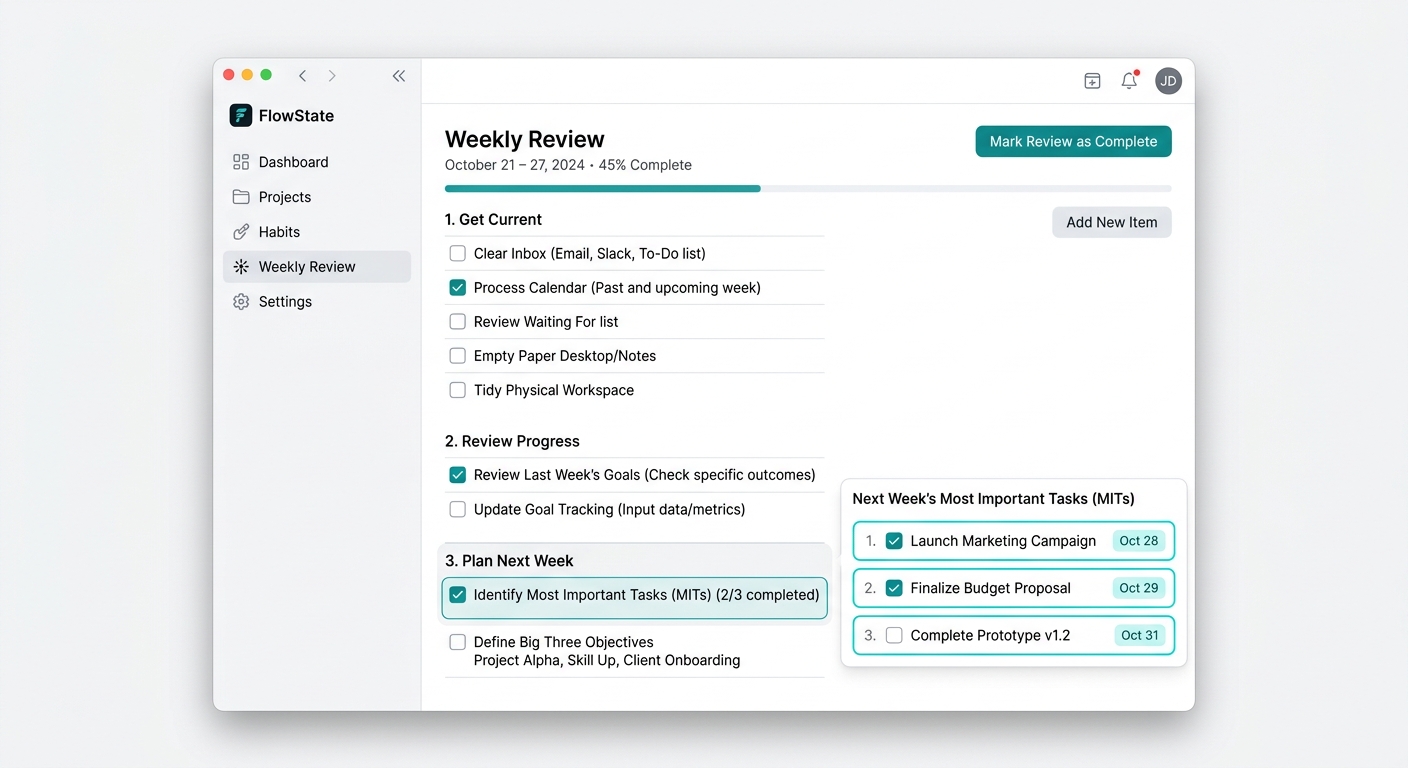Select the "3. Plan Next Week" heading
This screenshot has height=768, width=1408.
509,561
